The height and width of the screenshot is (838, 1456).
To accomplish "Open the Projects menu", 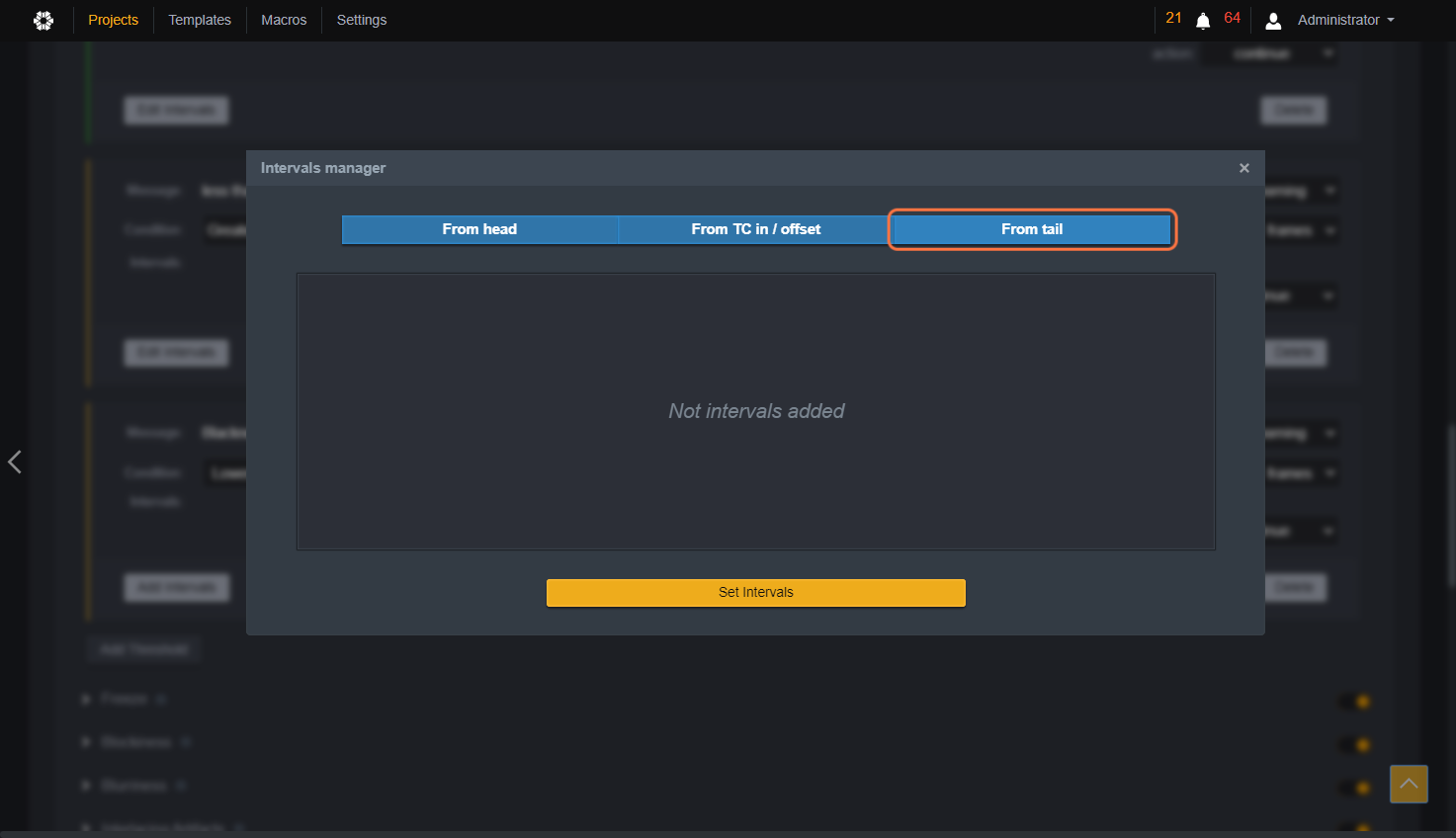I will pyautogui.click(x=114, y=20).
